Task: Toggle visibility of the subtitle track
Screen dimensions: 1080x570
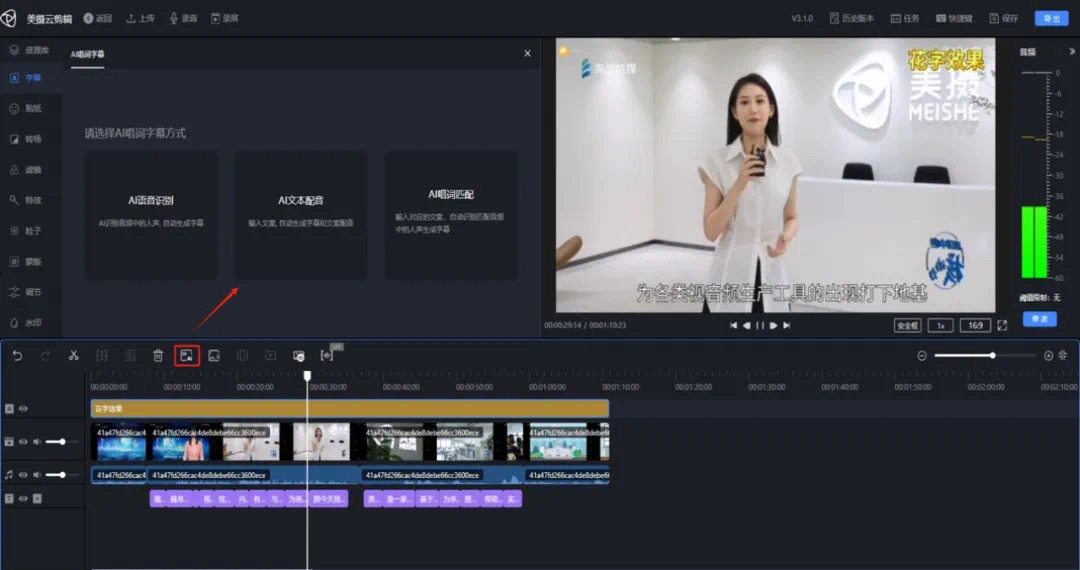Action: pos(23,498)
